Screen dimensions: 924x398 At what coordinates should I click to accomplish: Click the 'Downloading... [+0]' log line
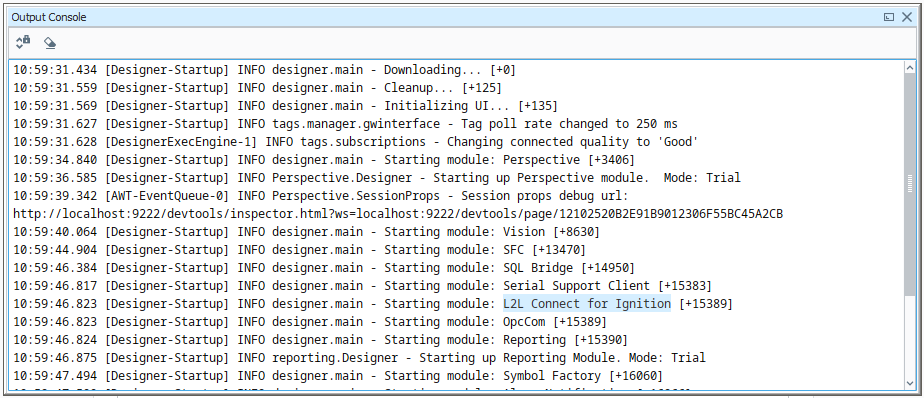[x=264, y=70]
